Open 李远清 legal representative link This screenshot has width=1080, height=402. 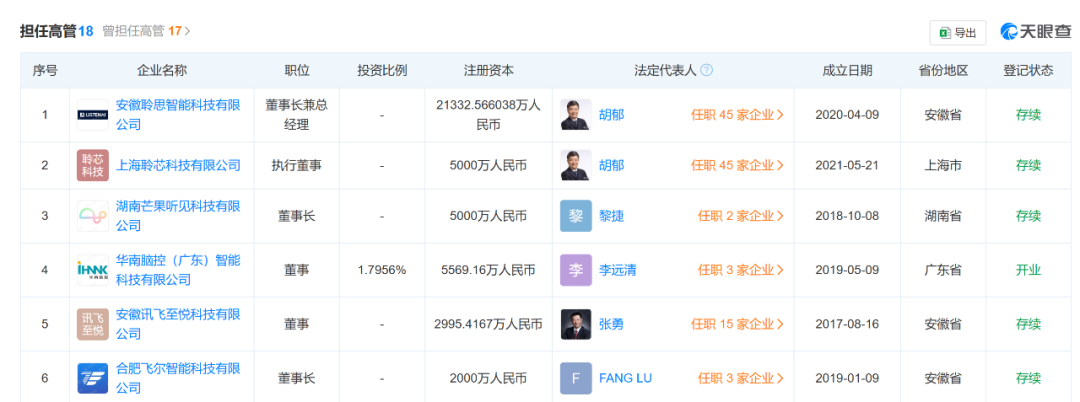point(618,270)
